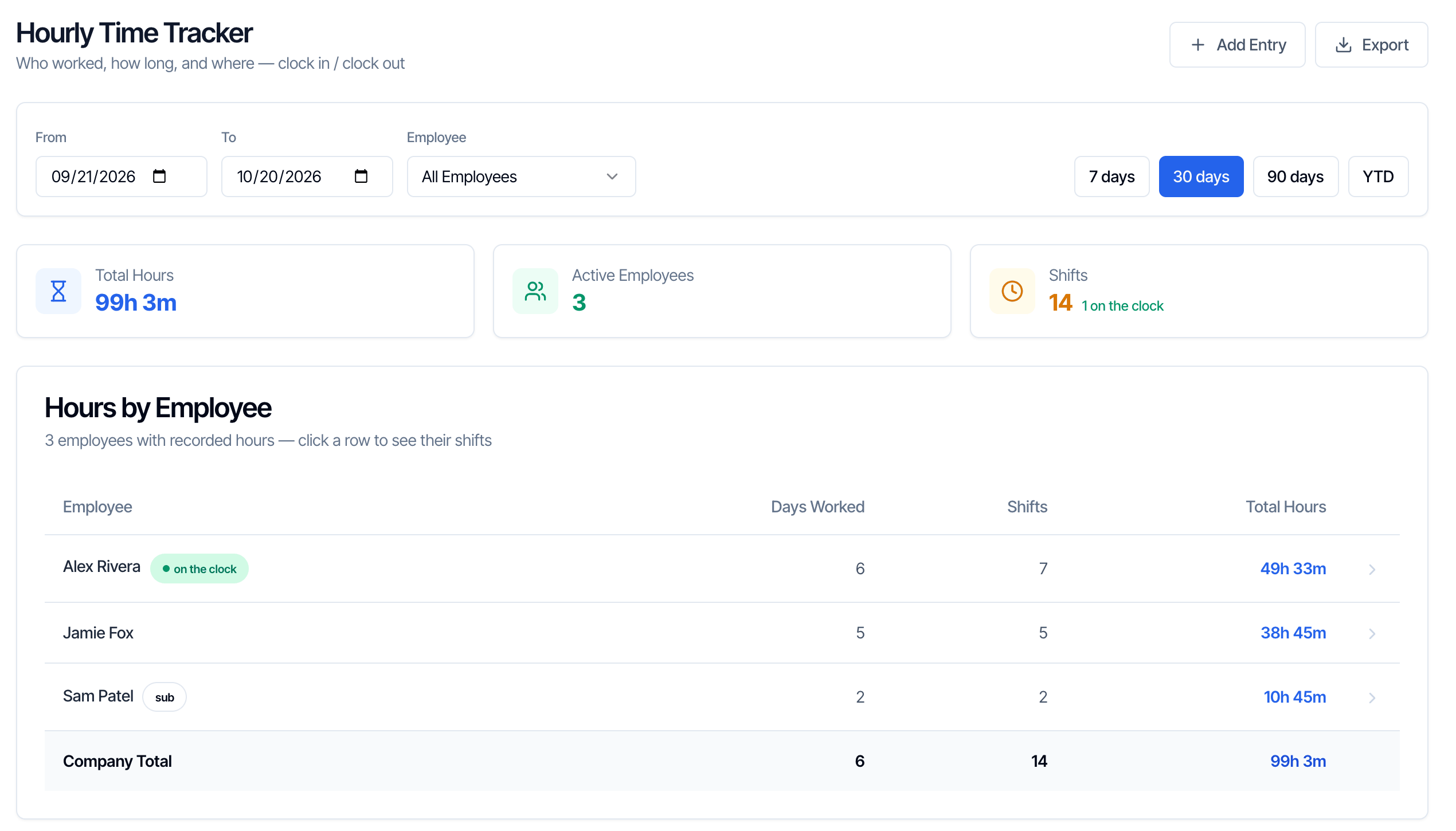Select the 30 days range

[x=1201, y=177]
